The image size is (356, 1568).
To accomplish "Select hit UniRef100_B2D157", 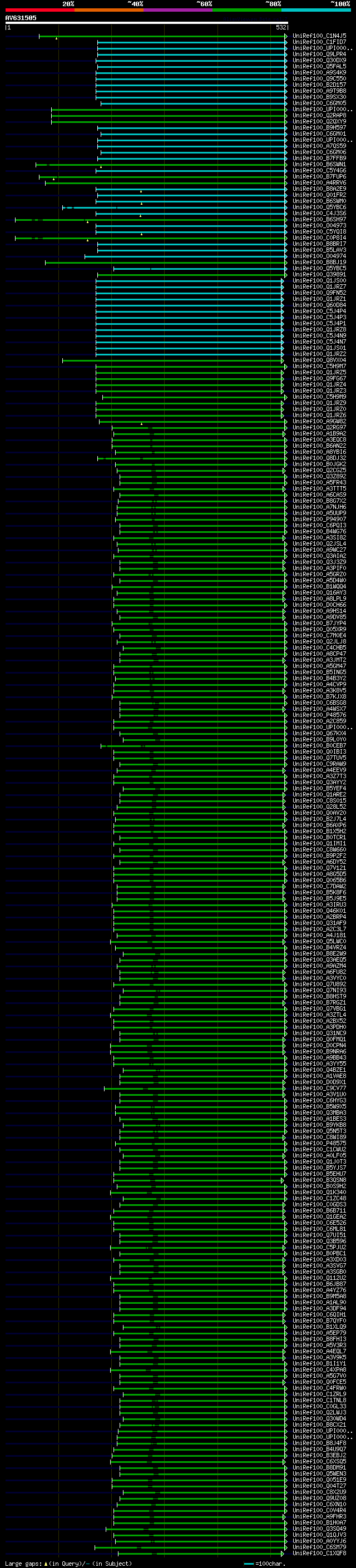I will (x=319, y=85).
